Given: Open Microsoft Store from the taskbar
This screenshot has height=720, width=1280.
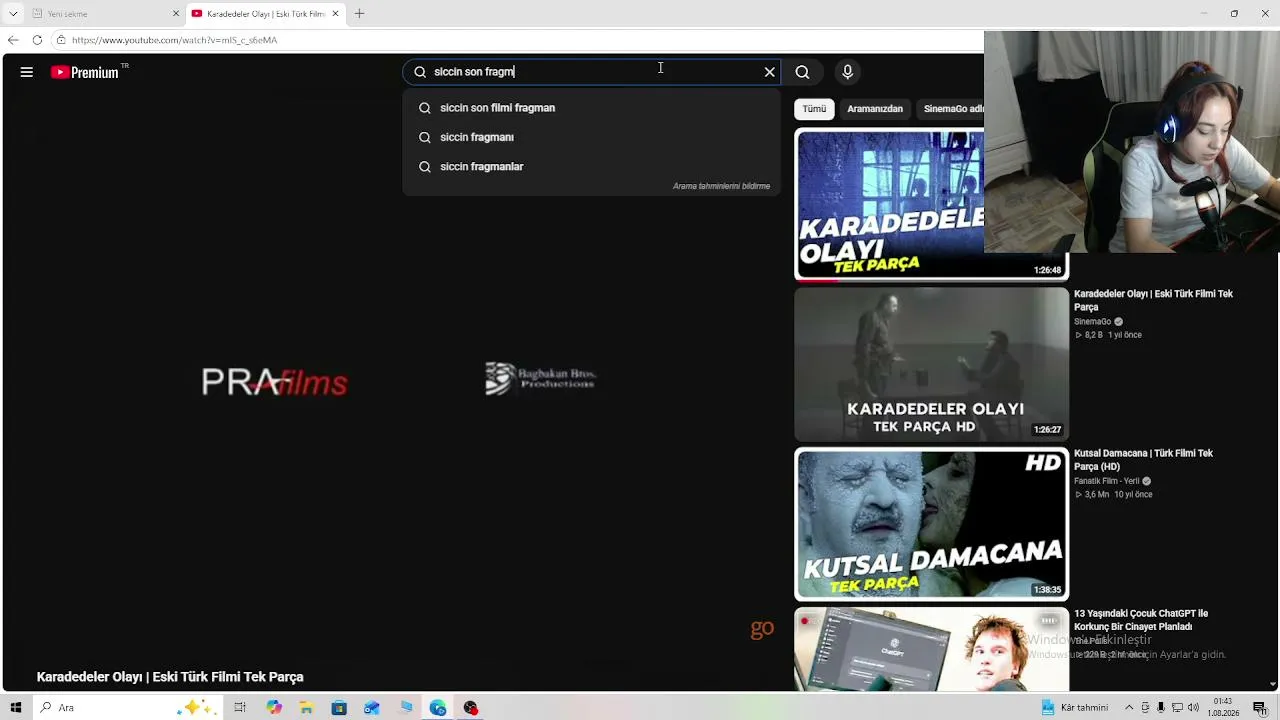Looking at the screenshot, I should [x=339, y=708].
